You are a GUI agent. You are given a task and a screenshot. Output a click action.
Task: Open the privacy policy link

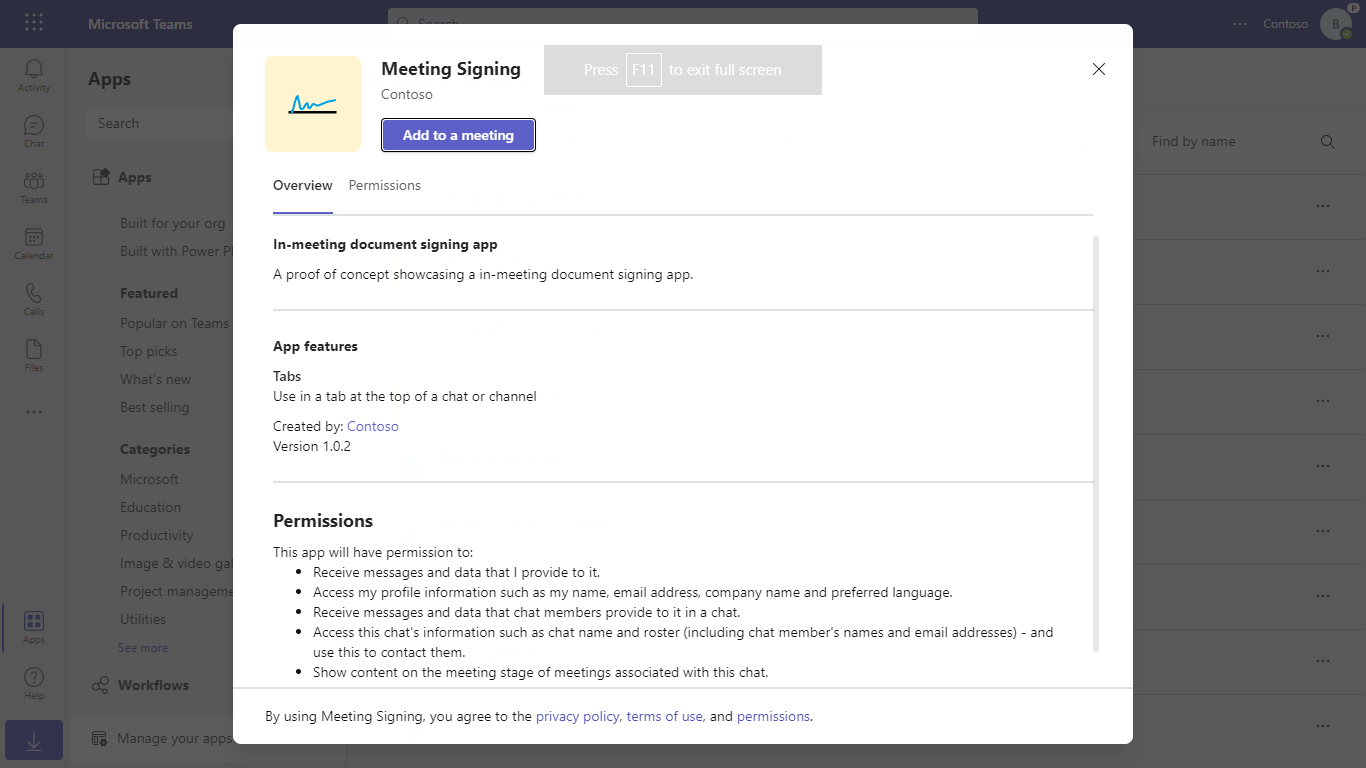click(577, 716)
